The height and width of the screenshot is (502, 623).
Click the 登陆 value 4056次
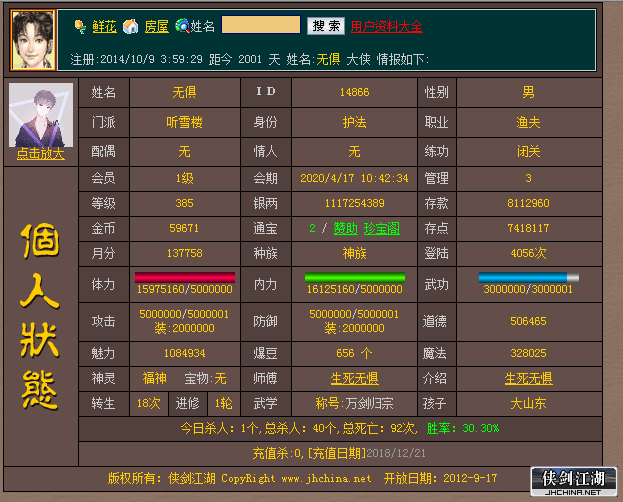coord(528,254)
